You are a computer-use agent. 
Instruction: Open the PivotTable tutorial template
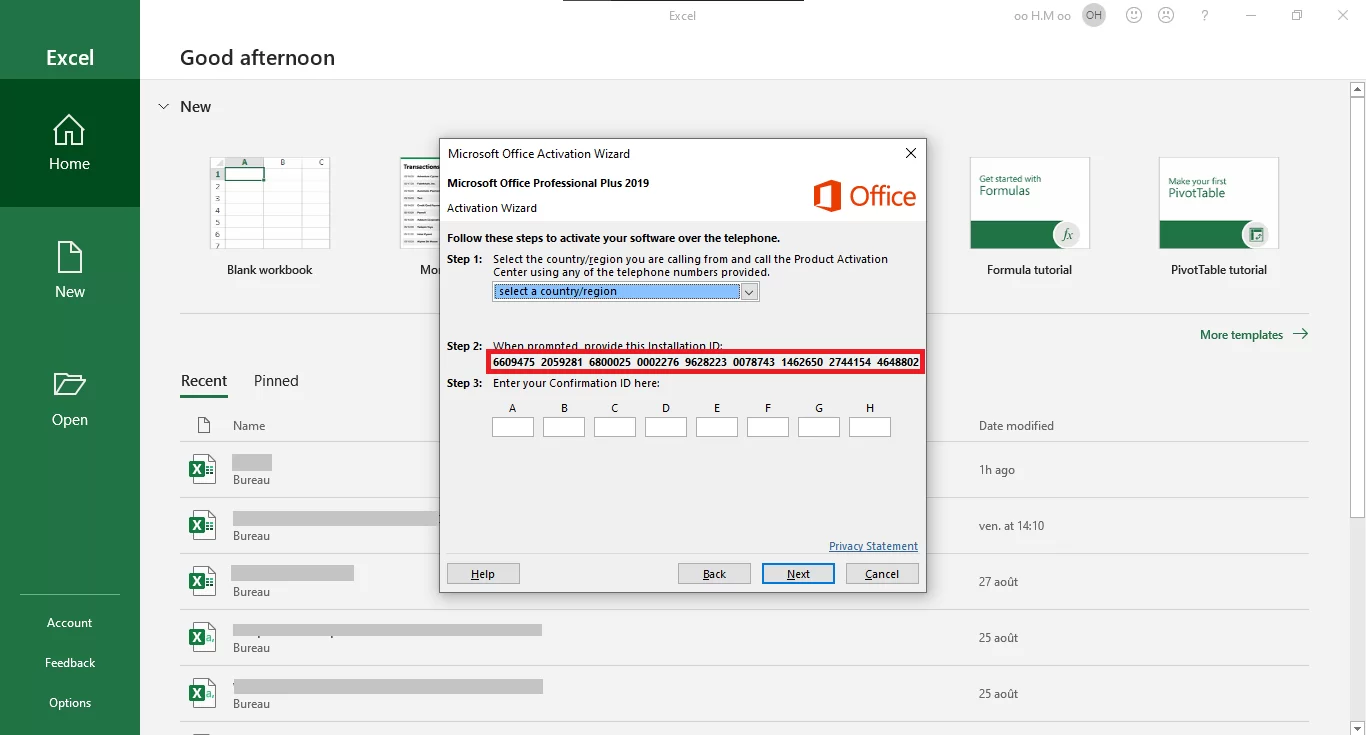1219,217
